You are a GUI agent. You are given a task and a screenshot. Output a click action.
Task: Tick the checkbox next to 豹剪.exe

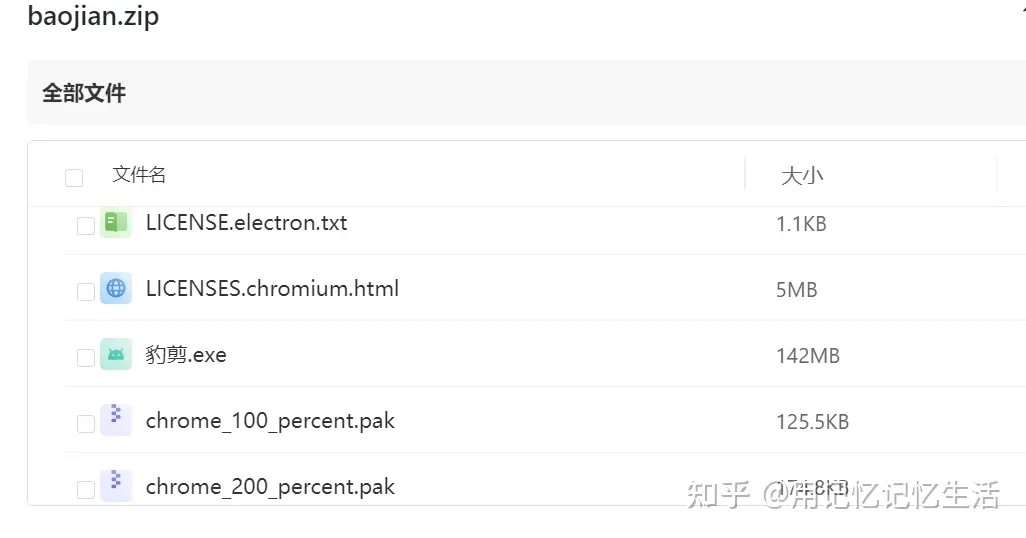coord(86,358)
